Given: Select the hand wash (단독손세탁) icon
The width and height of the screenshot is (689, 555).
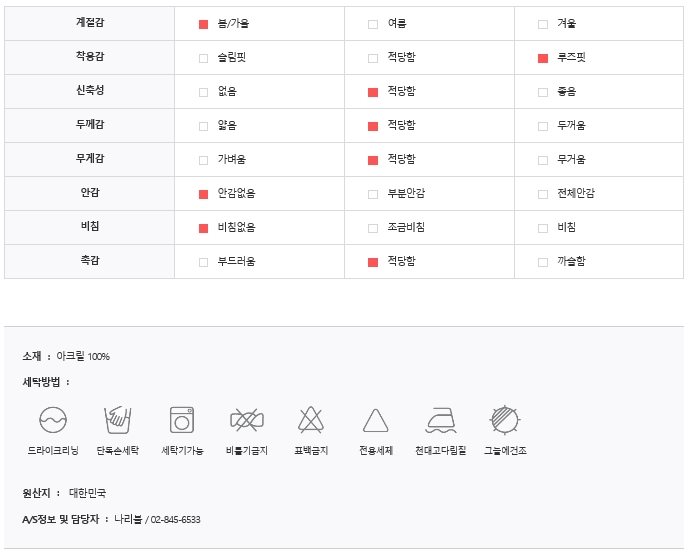Looking at the screenshot, I should 117,420.
